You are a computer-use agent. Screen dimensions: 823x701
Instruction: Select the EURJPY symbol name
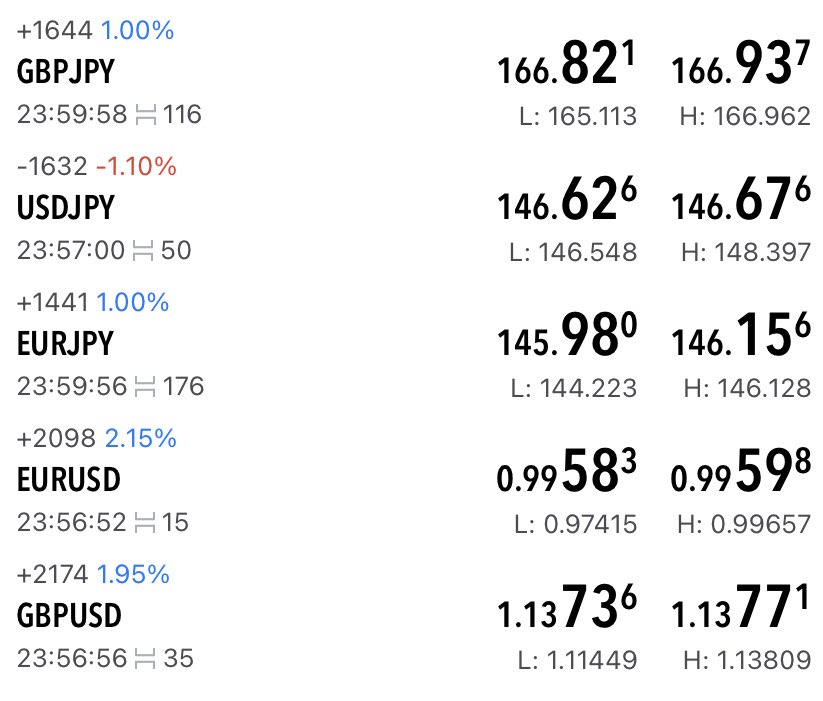[65, 344]
